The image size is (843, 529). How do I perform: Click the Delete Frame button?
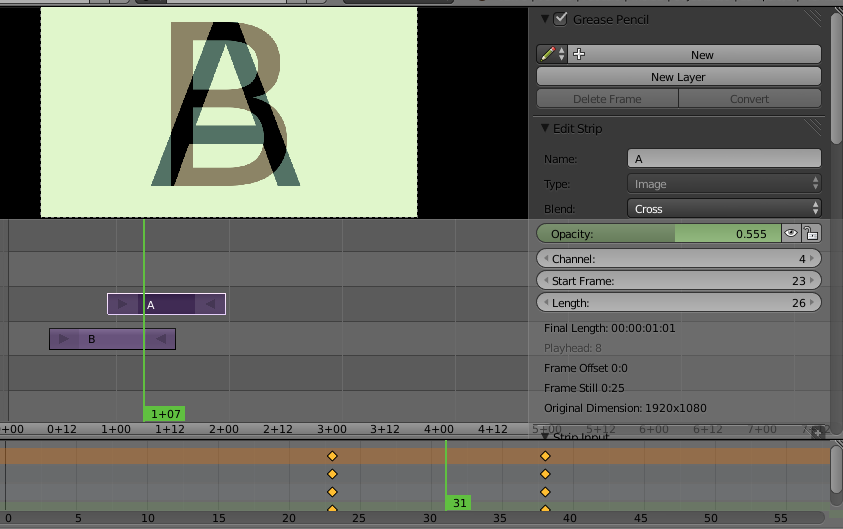coord(608,99)
